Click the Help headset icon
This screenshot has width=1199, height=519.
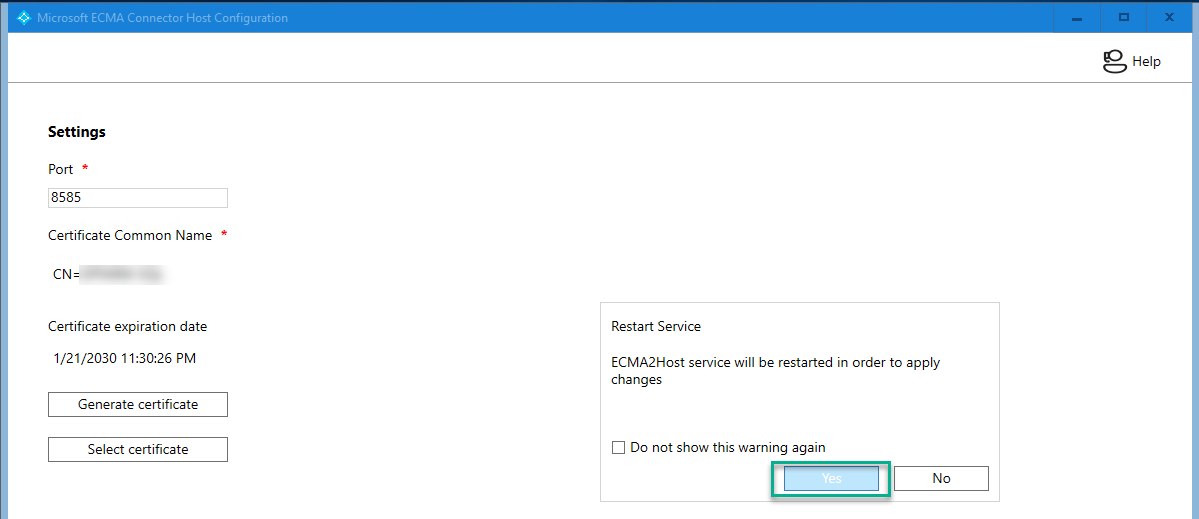click(x=1114, y=62)
